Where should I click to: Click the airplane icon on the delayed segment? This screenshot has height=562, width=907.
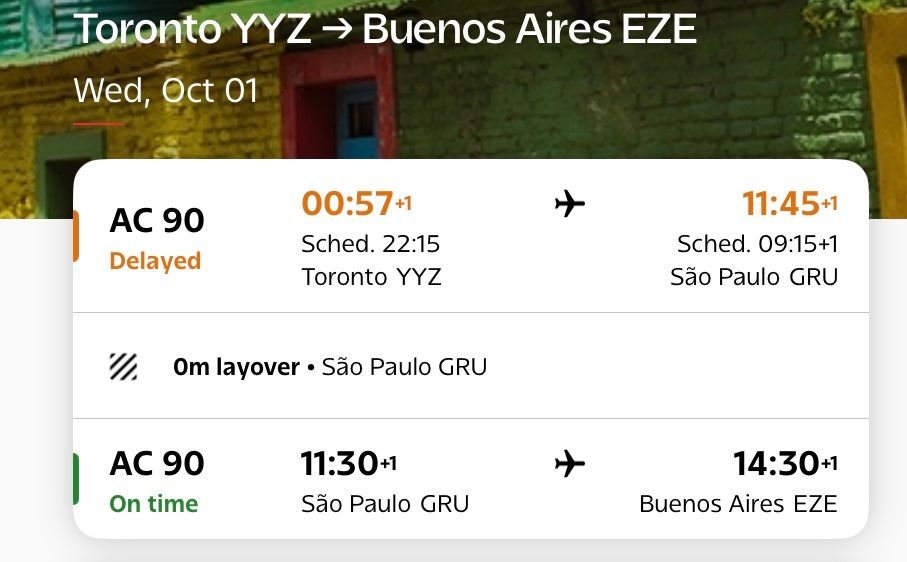(569, 205)
